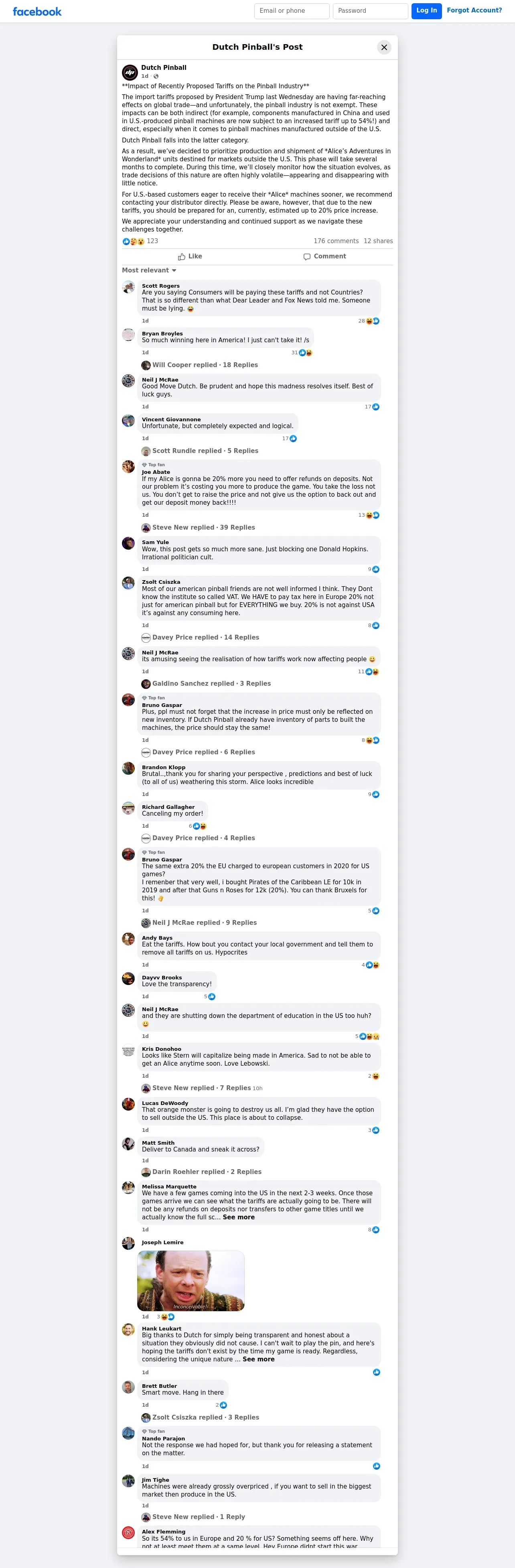This screenshot has height=1568, width=515.
Task: Focus the Email or phone field
Action: 292,11
